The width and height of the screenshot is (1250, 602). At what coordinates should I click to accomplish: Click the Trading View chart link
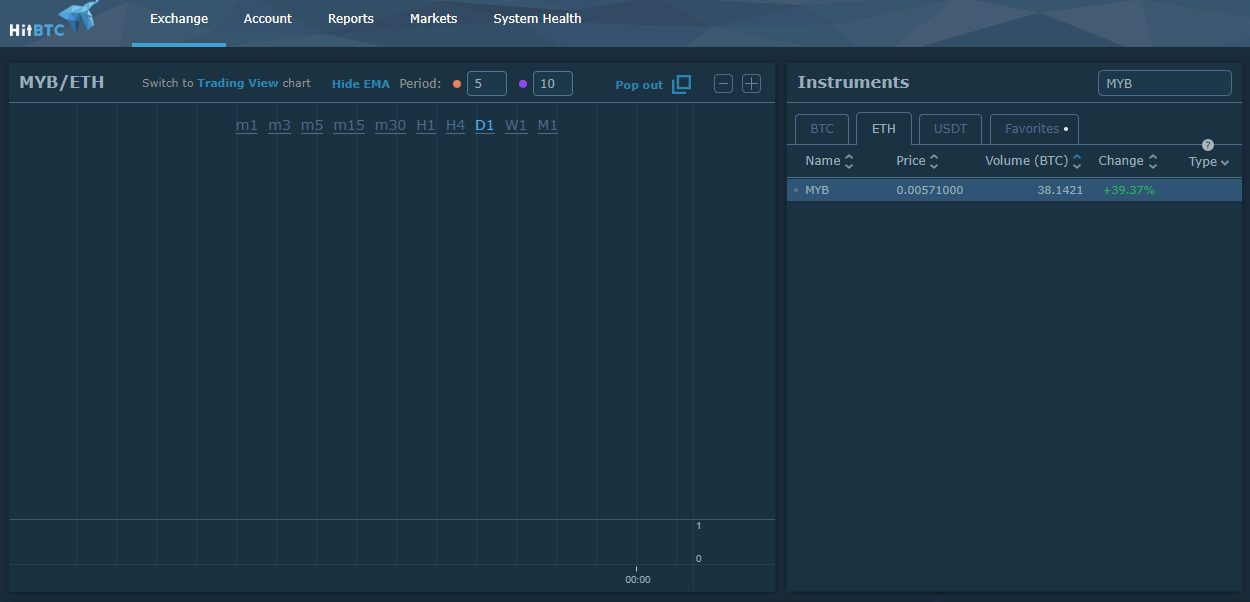238,83
